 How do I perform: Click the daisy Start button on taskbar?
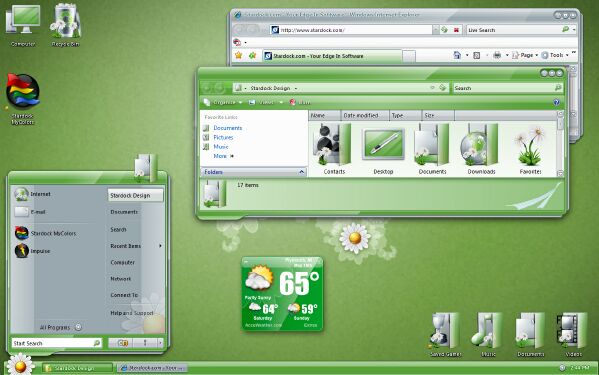coord(20,365)
